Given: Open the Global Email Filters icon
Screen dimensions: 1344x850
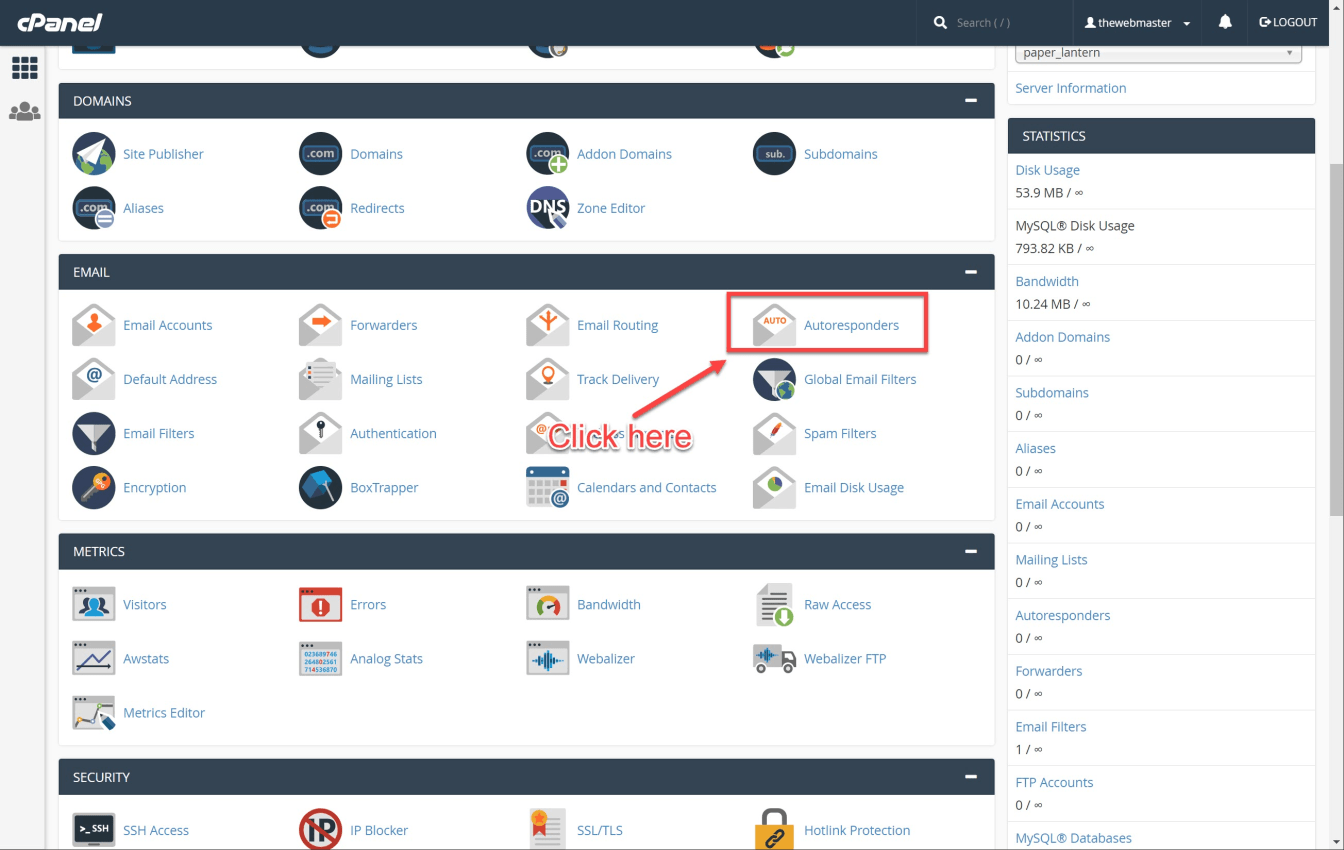Looking at the screenshot, I should point(775,379).
